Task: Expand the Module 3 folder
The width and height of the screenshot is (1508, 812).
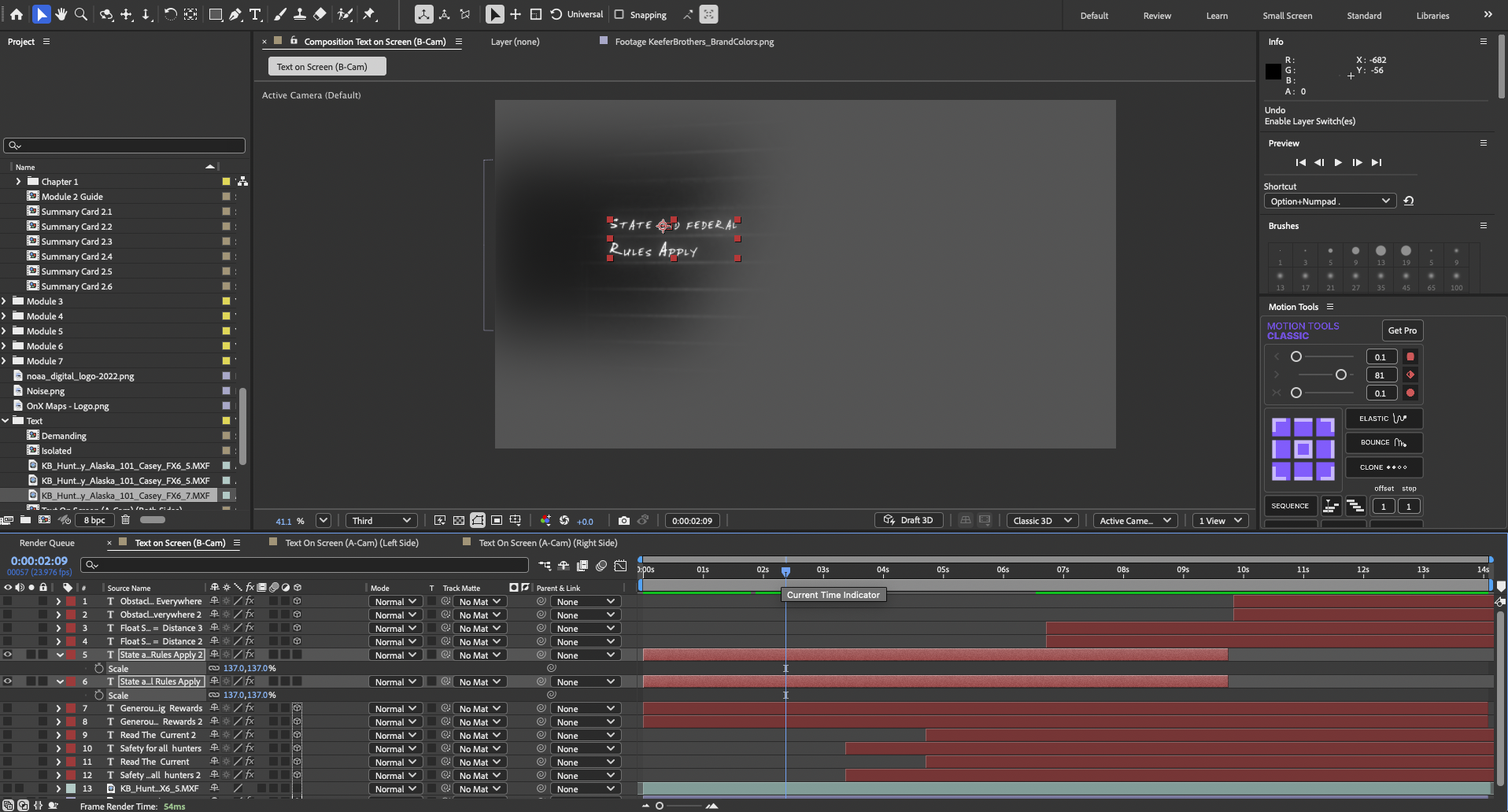Action: [6, 301]
